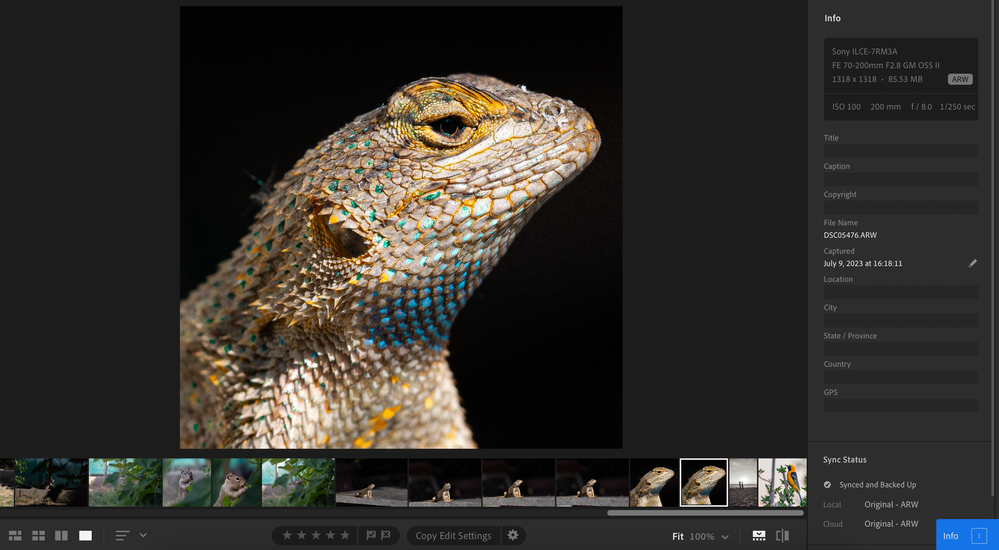
Task: Select Detail single-photo view
Action: coord(85,536)
